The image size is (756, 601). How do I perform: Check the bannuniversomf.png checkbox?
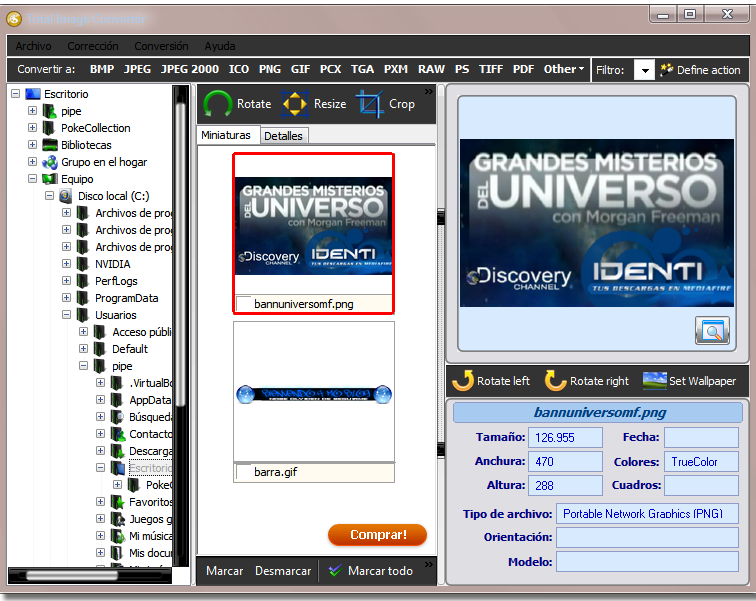(x=244, y=304)
